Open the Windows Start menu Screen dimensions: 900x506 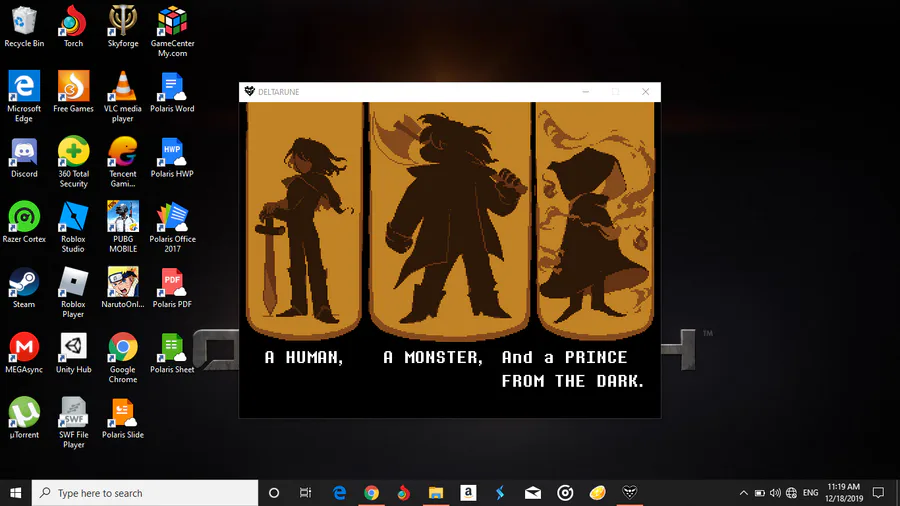point(15,493)
